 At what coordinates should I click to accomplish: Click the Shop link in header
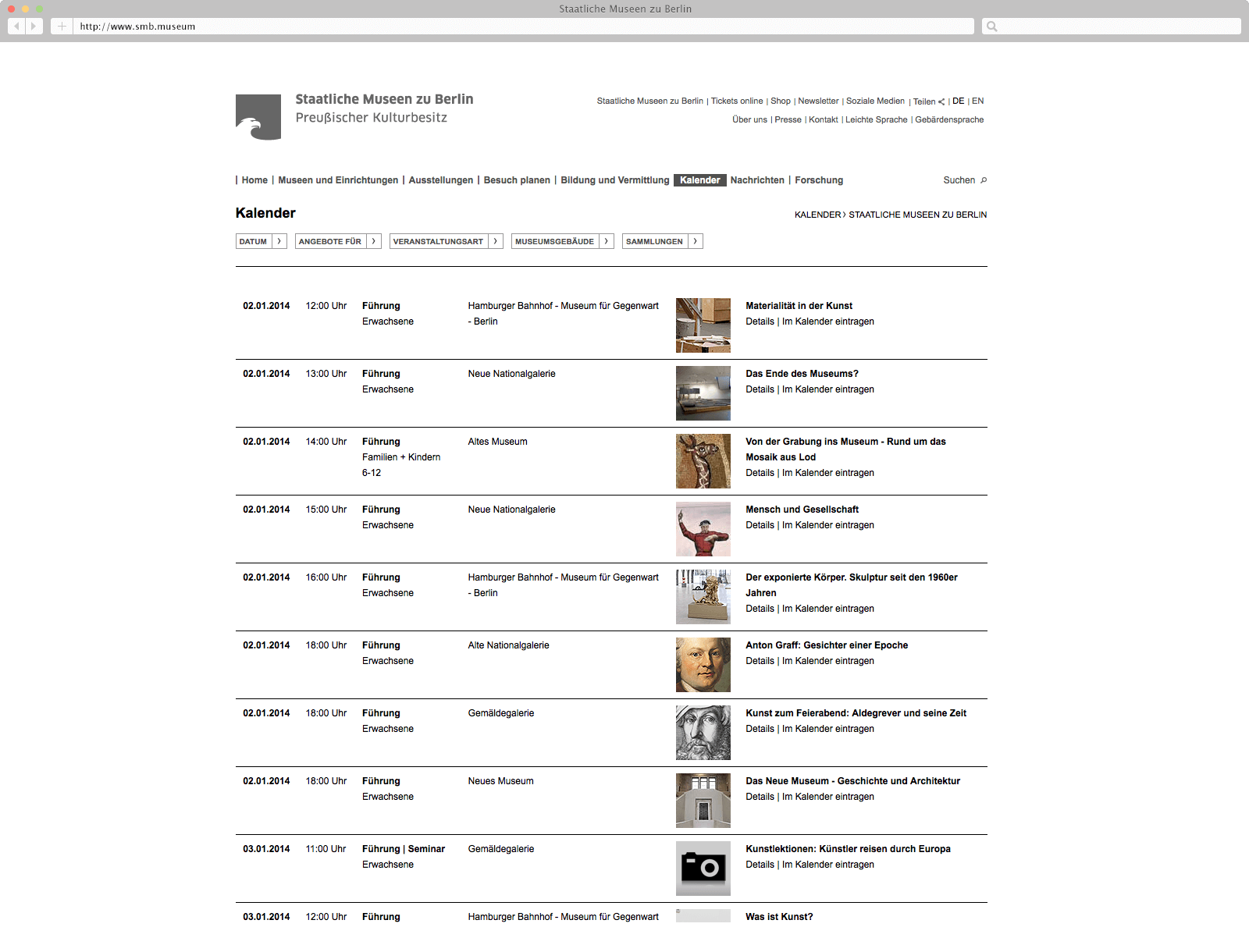pyautogui.click(x=781, y=101)
